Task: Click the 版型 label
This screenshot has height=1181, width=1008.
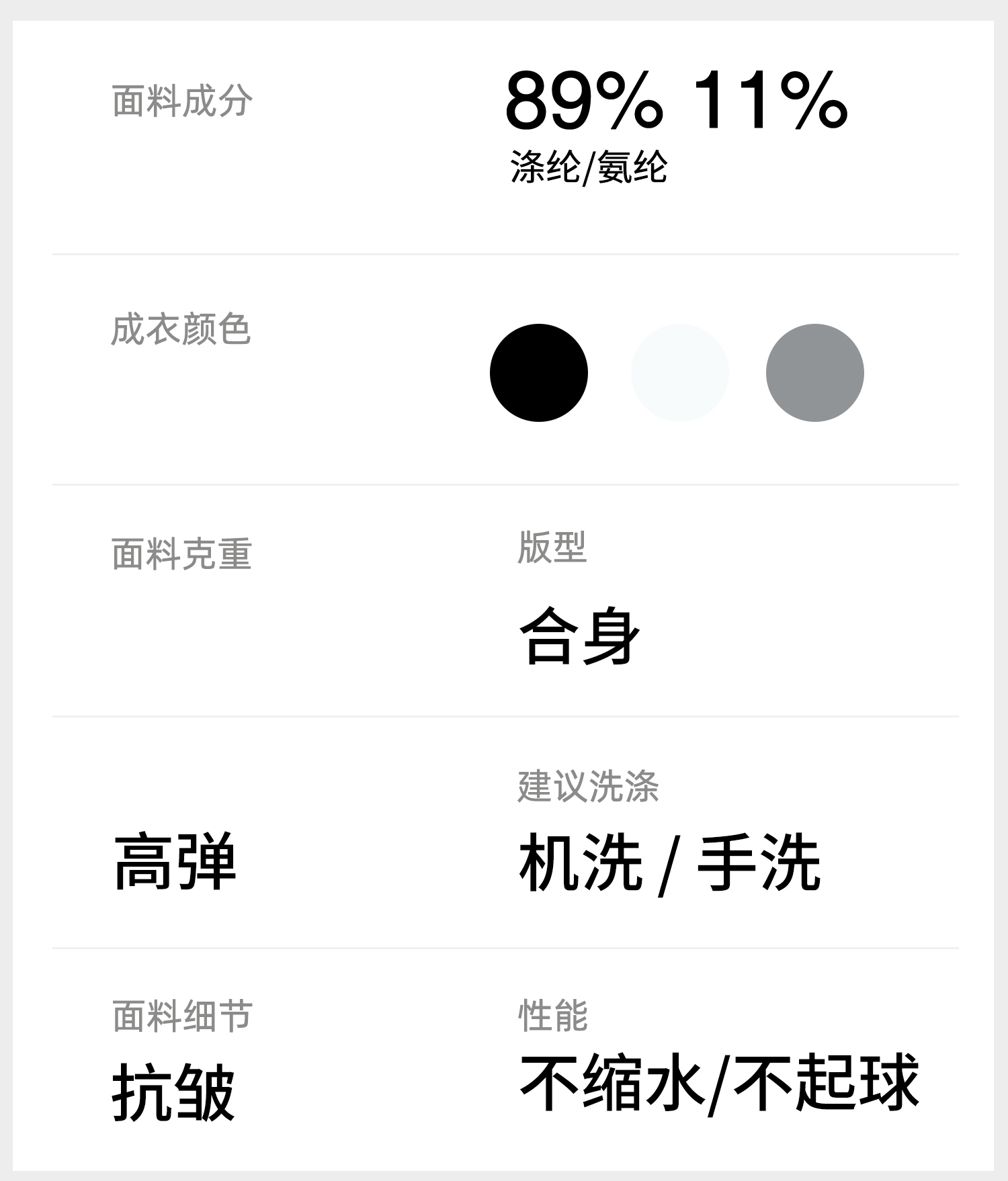Action: (x=552, y=548)
